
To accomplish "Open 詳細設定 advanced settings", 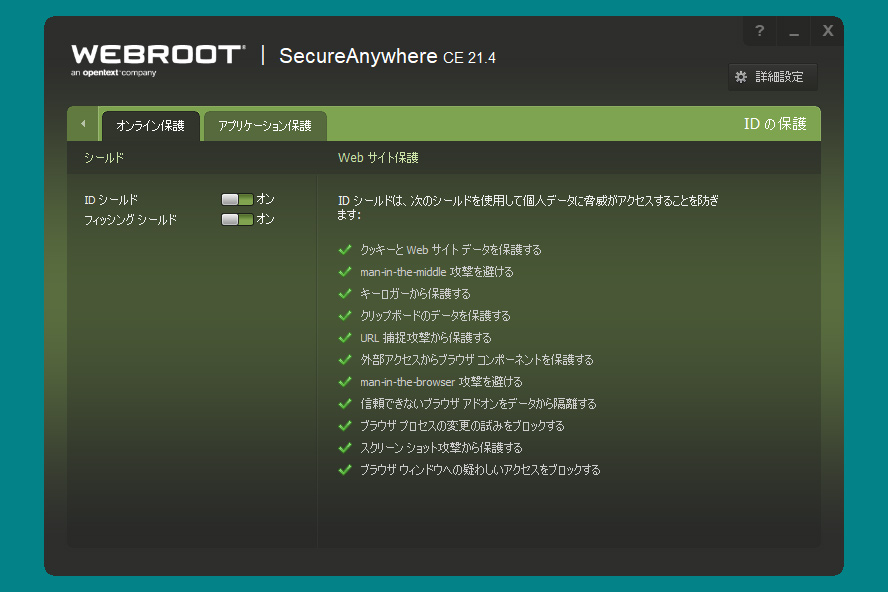I will click(x=773, y=77).
